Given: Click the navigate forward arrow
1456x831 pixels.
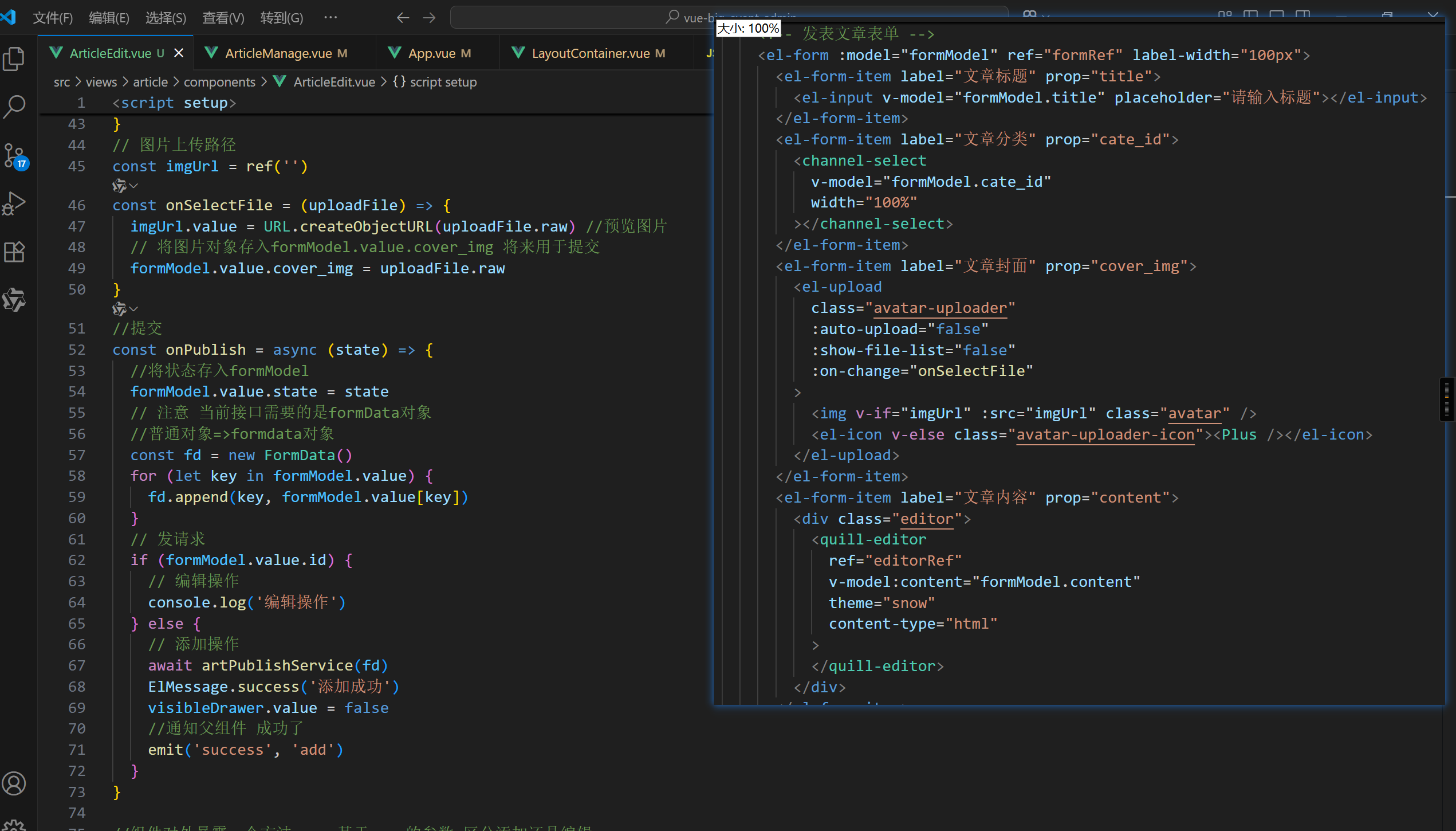Looking at the screenshot, I should pos(429,18).
